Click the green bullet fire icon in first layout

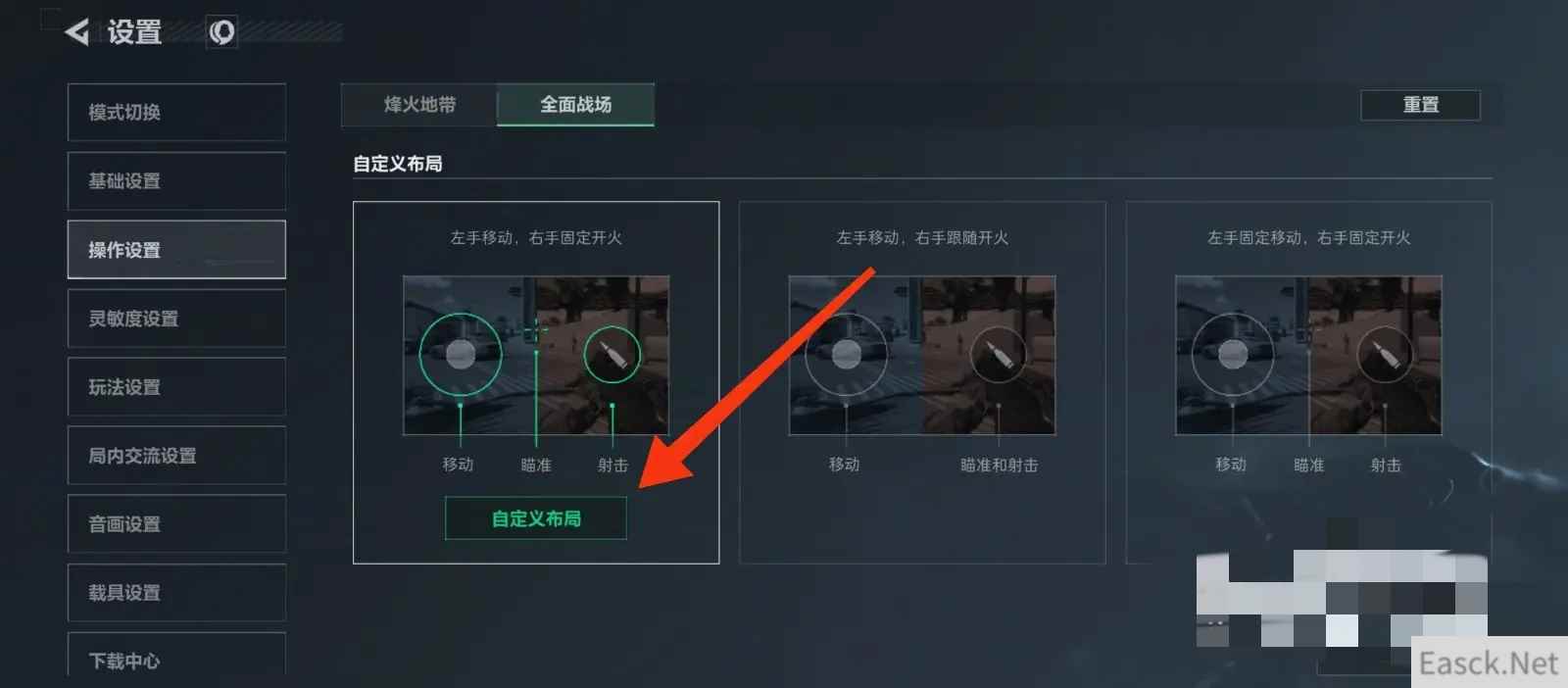coord(612,355)
